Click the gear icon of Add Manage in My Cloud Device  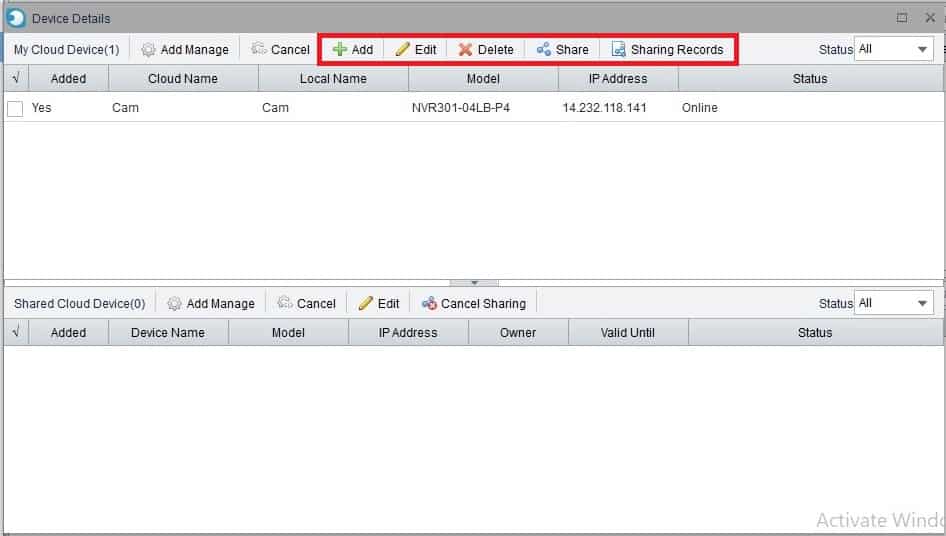(148, 49)
